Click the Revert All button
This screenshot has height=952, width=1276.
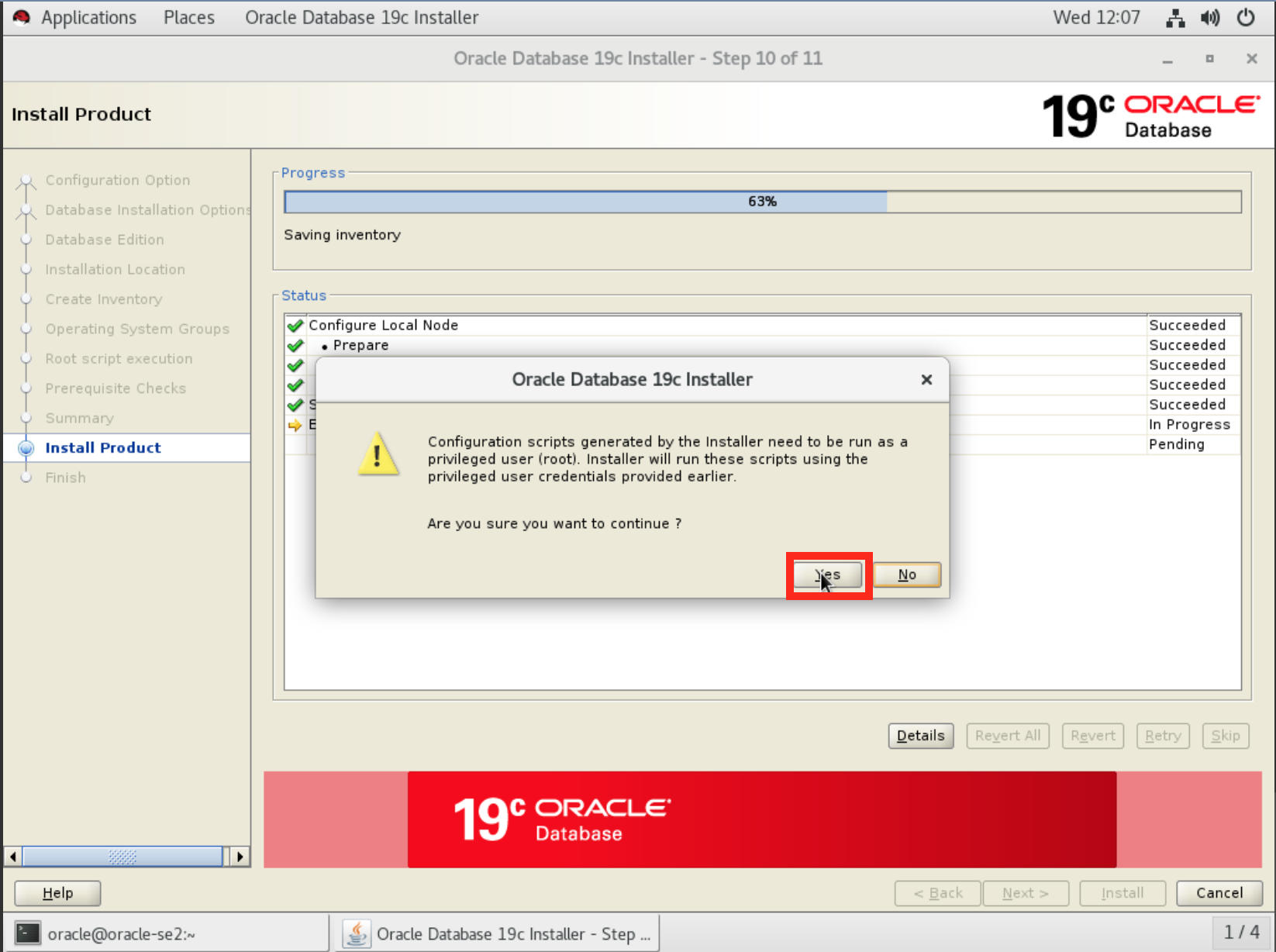(1008, 736)
